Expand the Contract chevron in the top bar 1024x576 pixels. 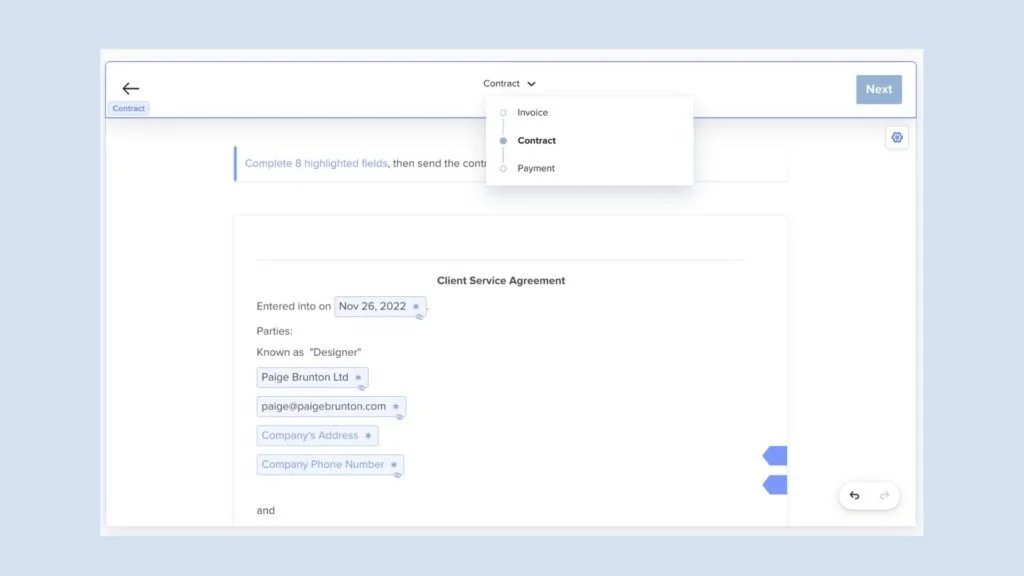pyautogui.click(x=531, y=83)
